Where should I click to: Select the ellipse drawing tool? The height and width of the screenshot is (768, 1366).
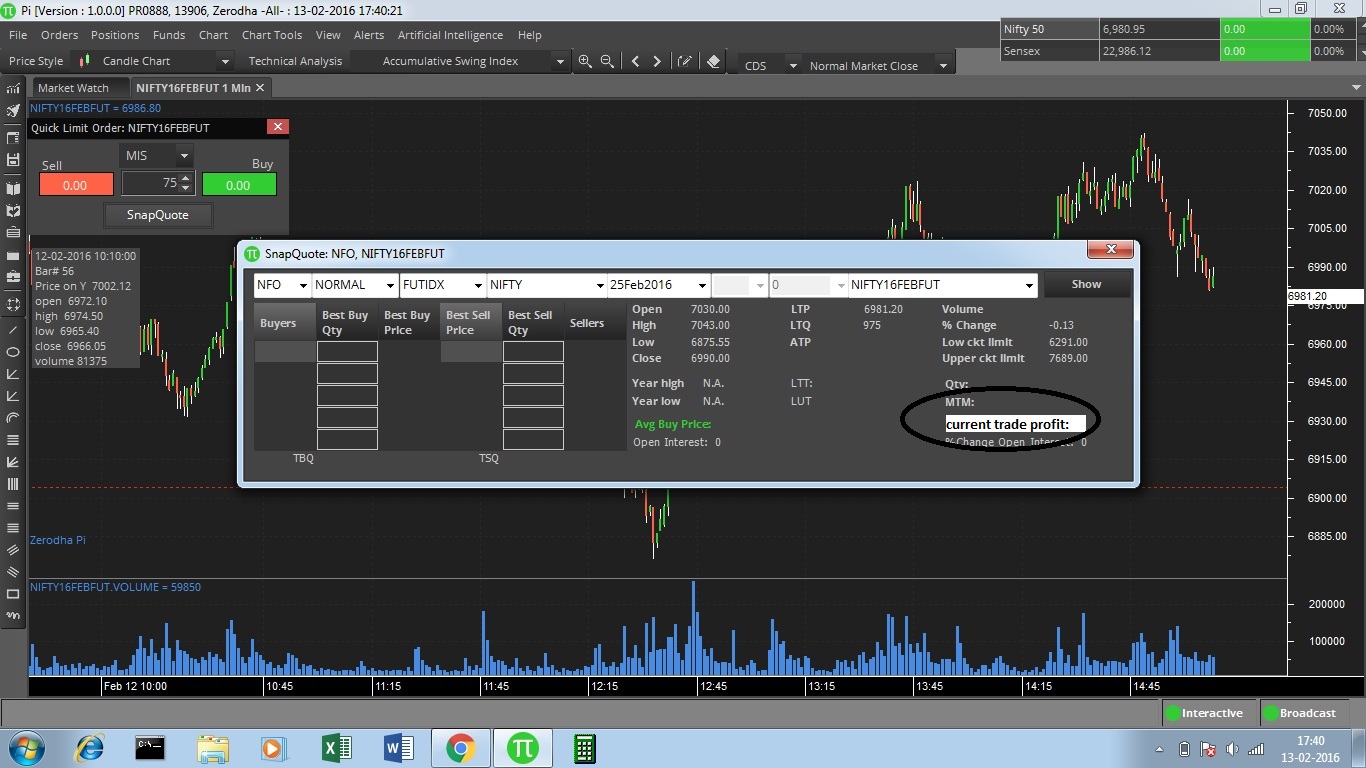point(13,352)
